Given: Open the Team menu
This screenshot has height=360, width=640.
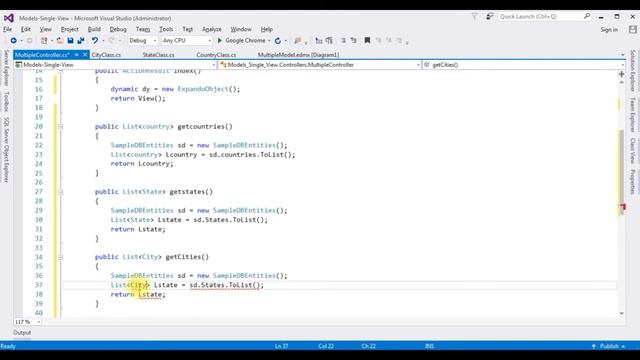Looking at the screenshot, I should 143,29.
